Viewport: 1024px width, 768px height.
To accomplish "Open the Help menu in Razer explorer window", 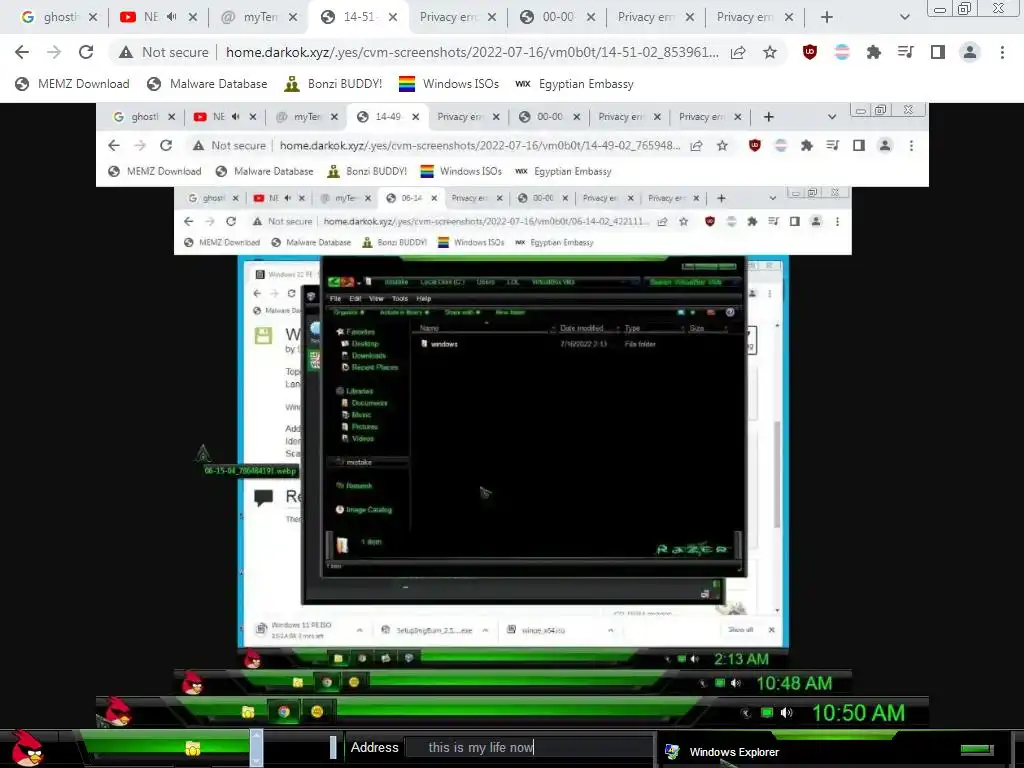I will [424, 298].
